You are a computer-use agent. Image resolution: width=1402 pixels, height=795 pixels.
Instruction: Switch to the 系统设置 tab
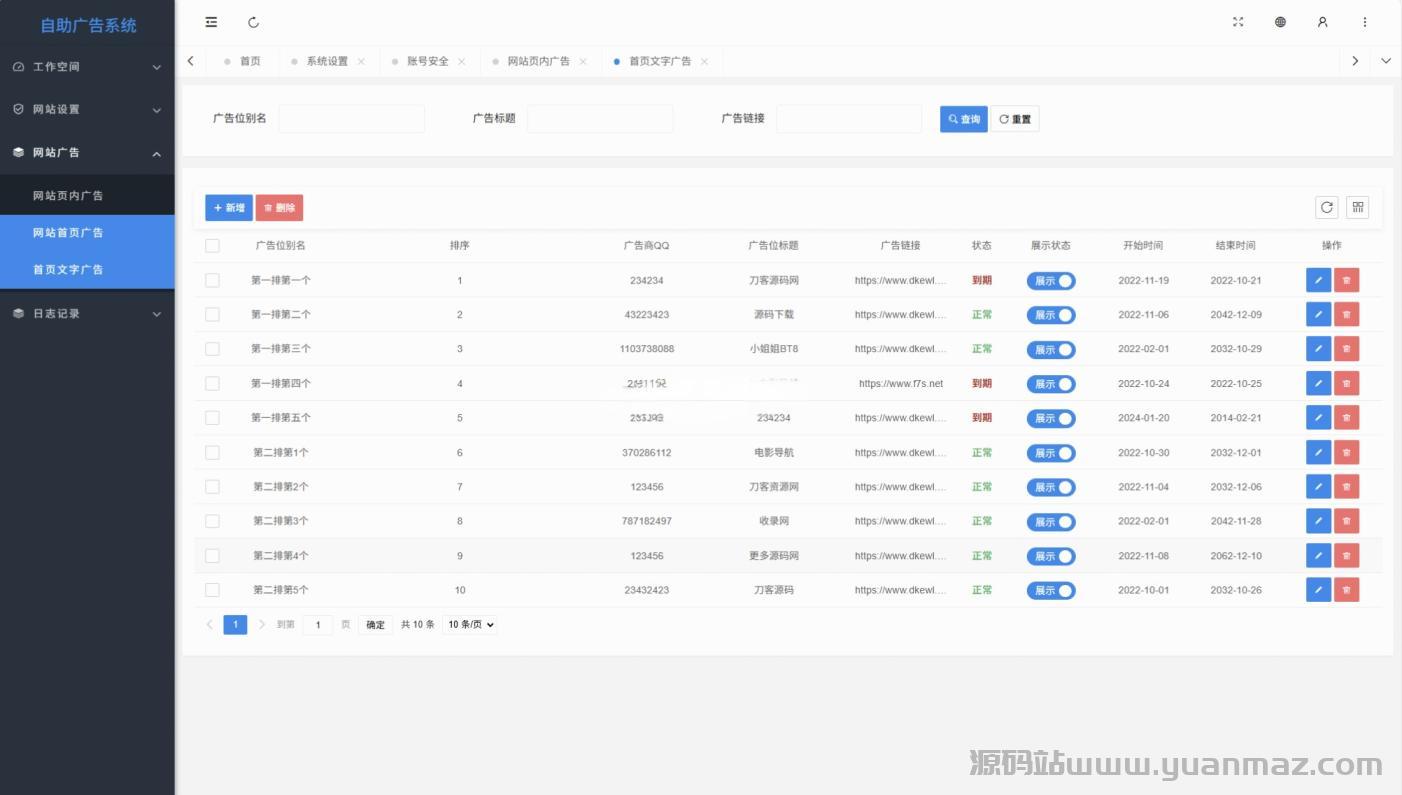(327, 61)
